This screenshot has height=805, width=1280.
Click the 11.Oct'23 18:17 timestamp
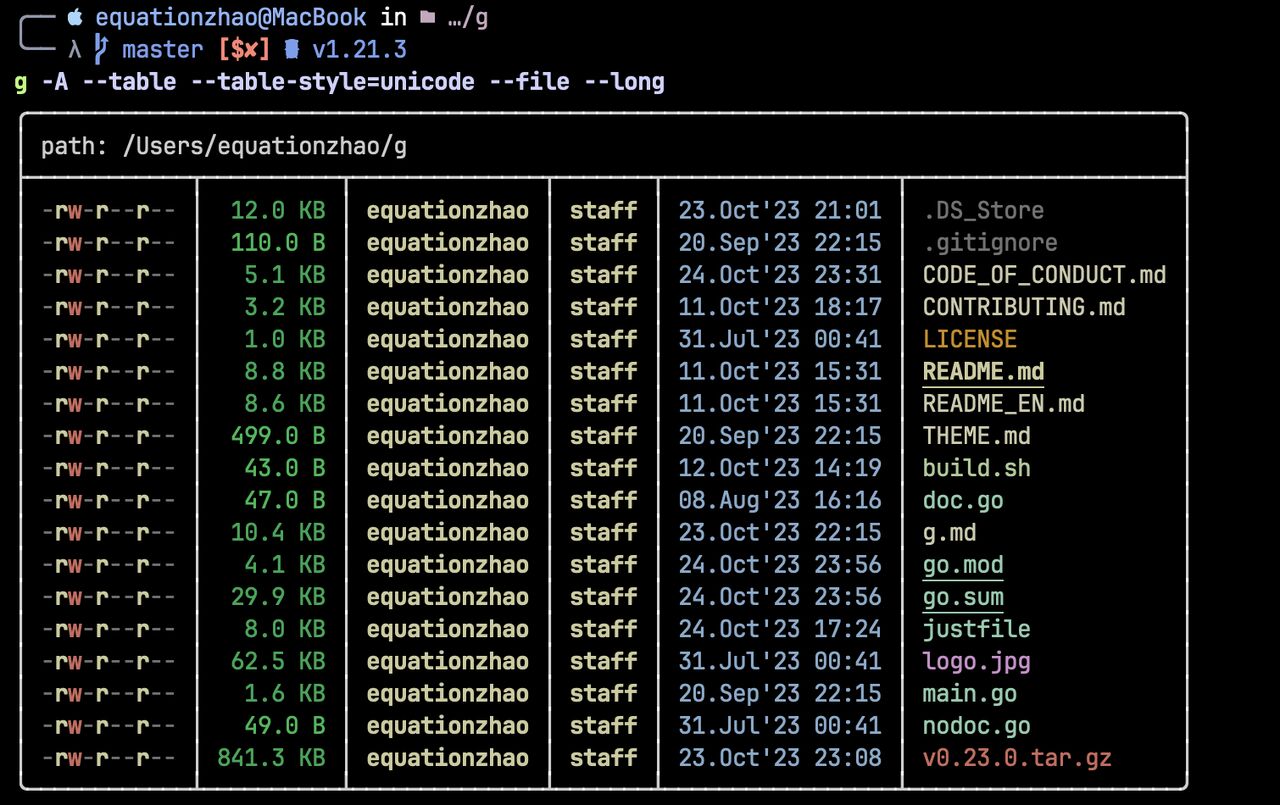[780, 307]
